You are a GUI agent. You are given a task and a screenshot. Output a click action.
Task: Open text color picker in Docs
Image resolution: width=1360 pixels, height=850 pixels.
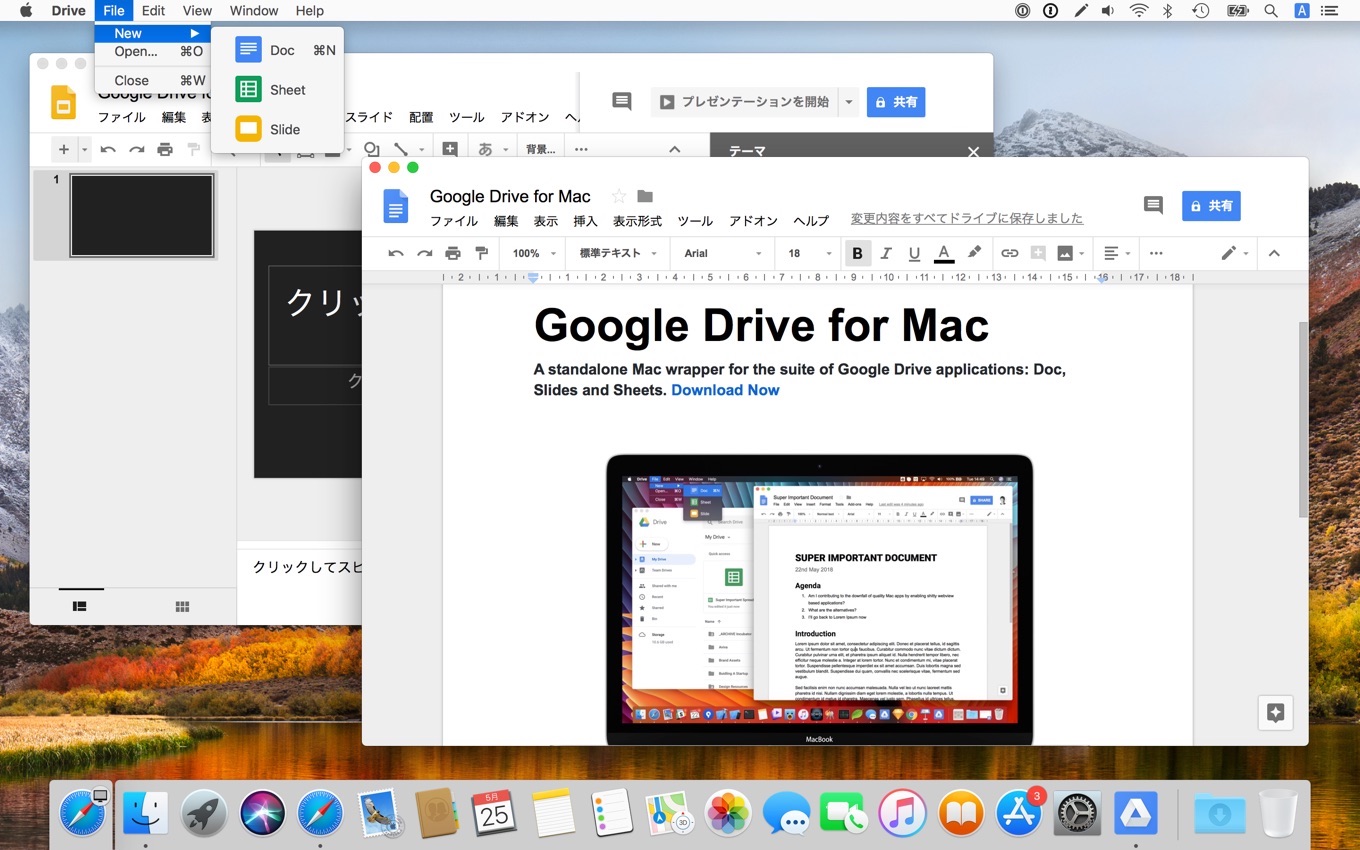coord(943,253)
